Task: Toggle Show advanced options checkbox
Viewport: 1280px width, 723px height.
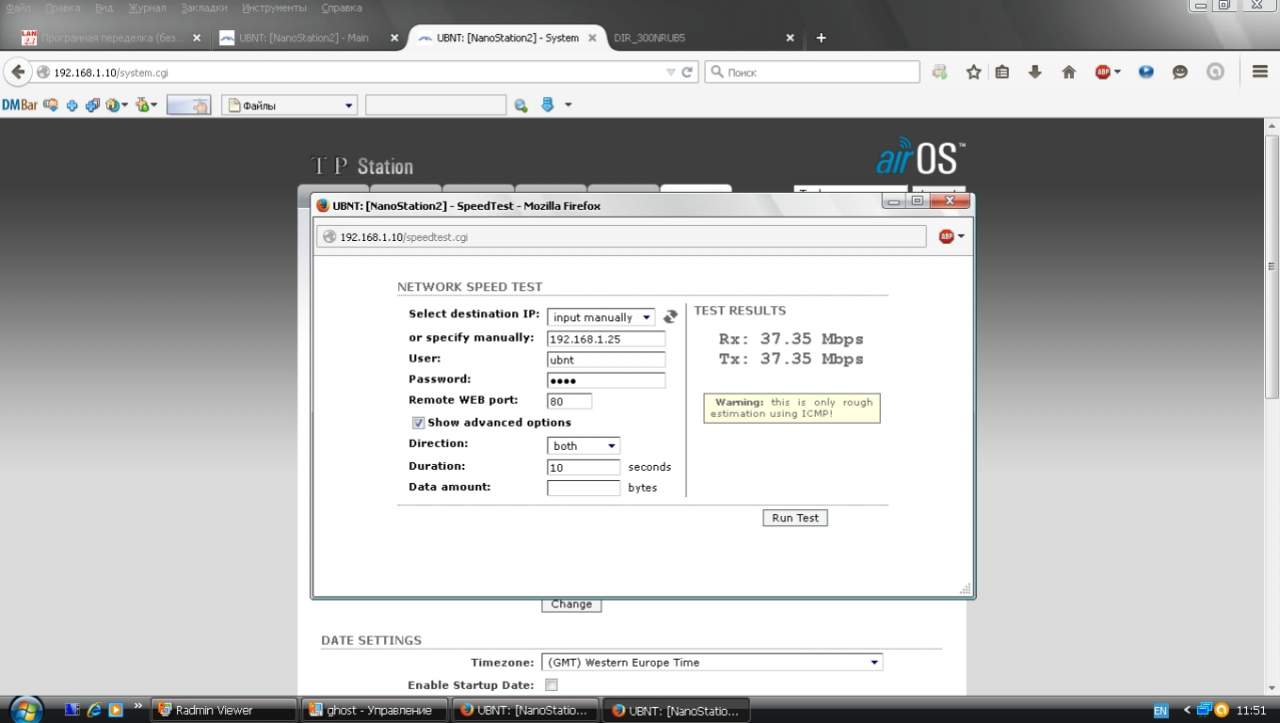Action: 419,423
